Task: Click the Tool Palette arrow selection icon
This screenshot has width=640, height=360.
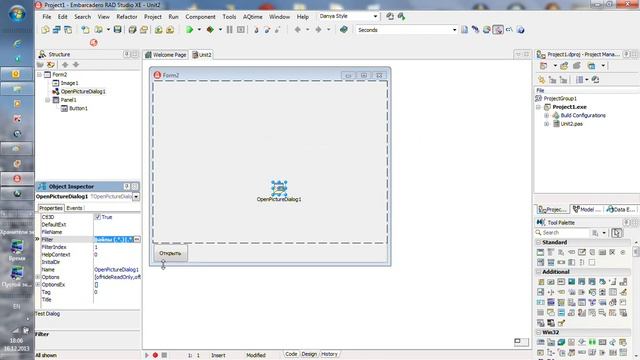Action: (617, 233)
